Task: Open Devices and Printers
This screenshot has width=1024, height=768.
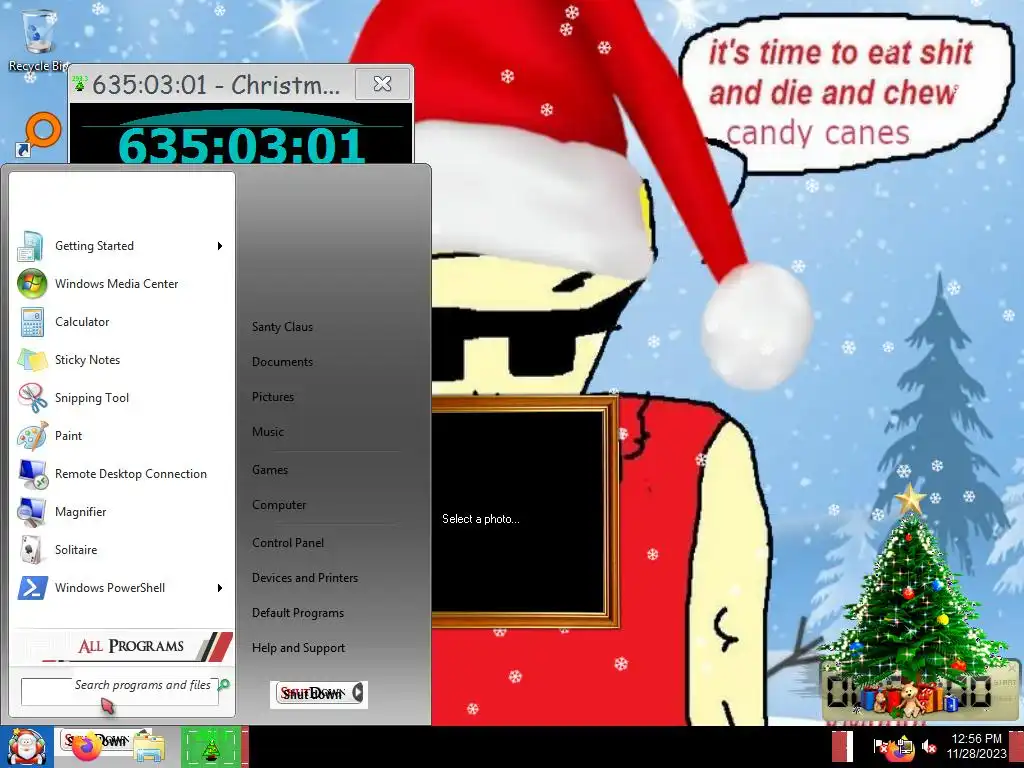Action: [305, 578]
